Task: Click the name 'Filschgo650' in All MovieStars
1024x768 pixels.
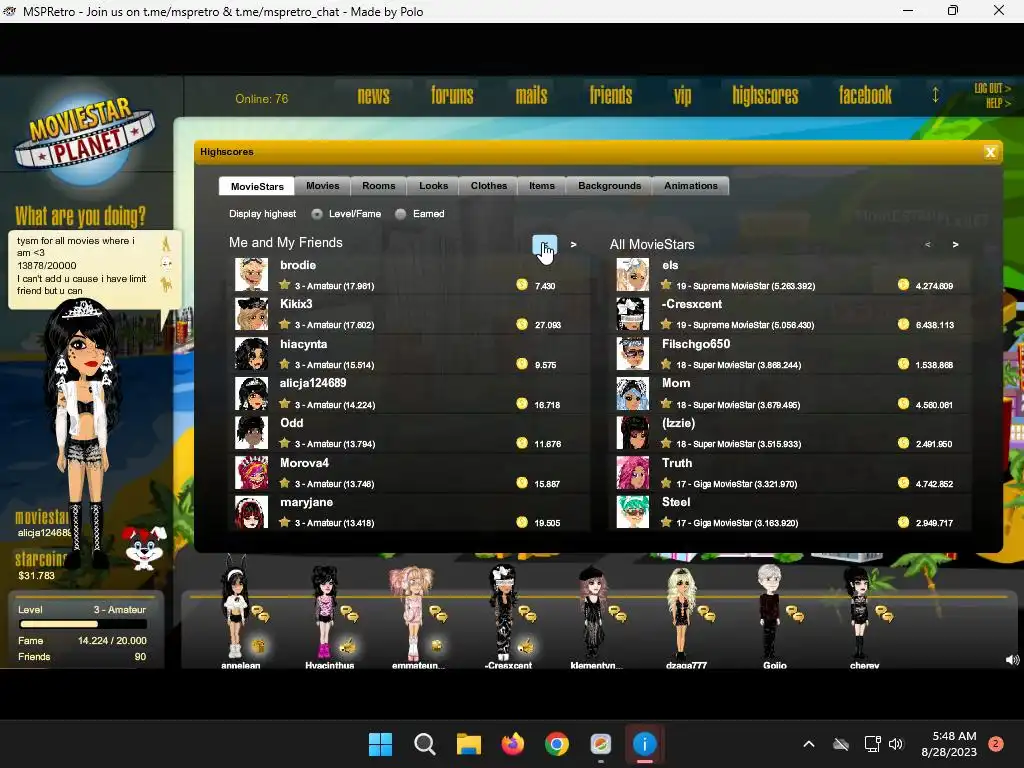Action: pyautogui.click(x=696, y=344)
